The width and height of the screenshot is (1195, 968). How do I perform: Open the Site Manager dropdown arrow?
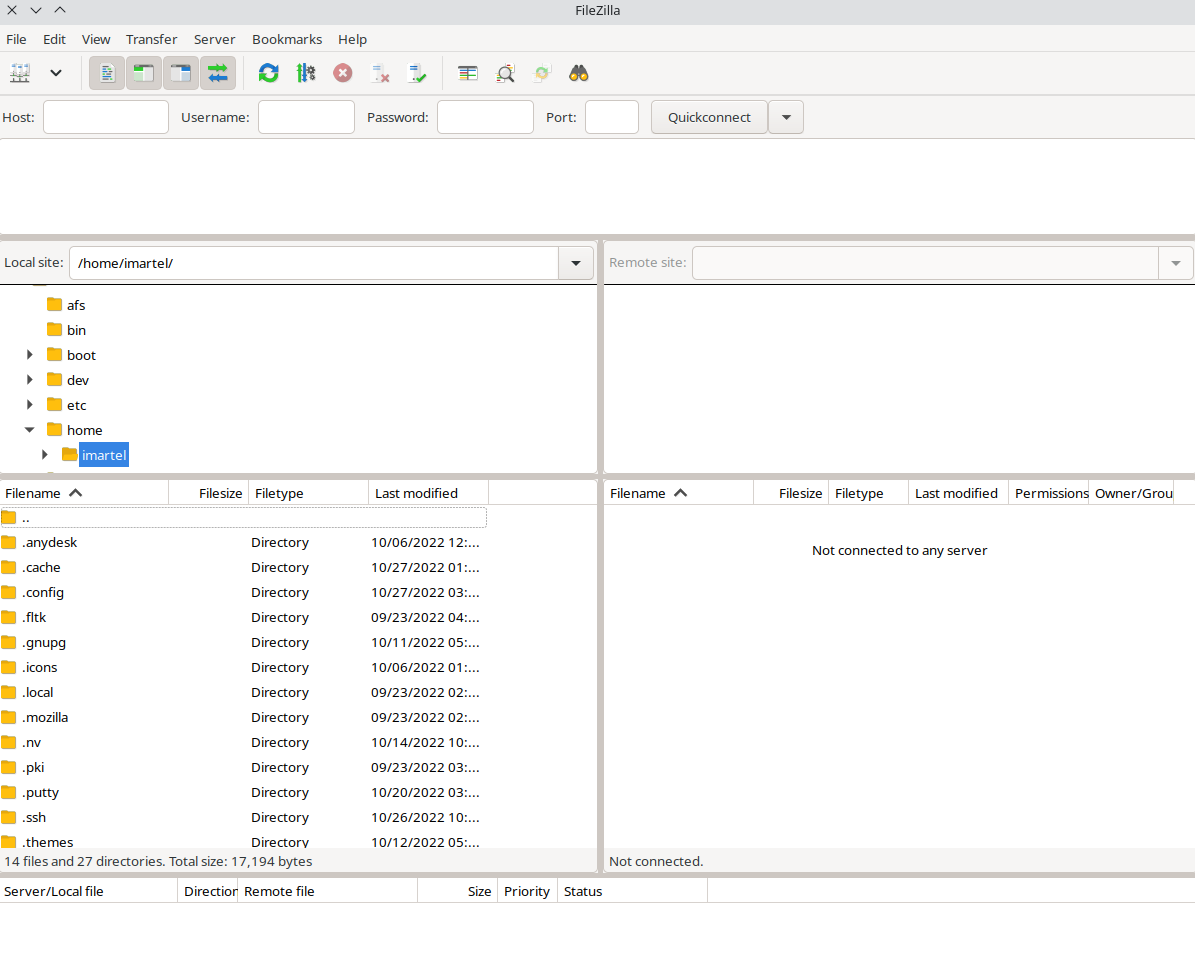[56, 73]
